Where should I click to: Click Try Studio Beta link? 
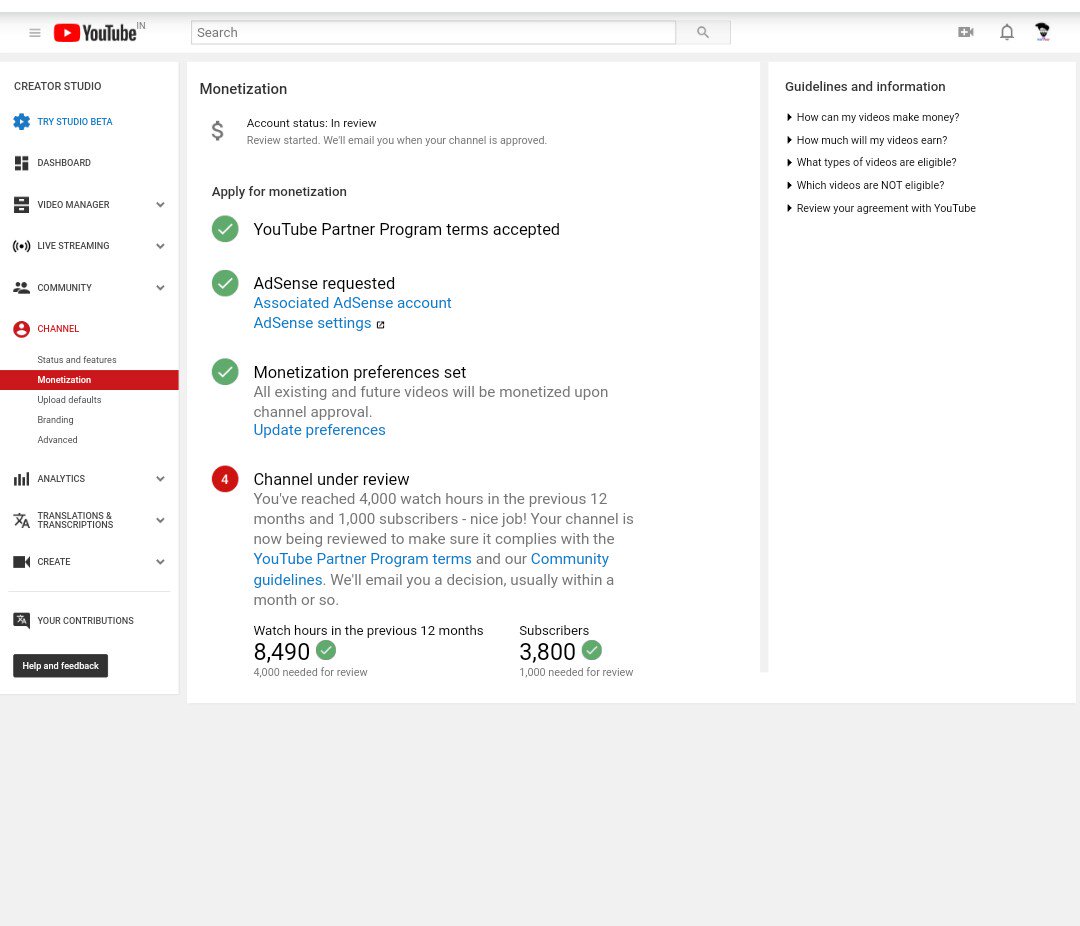click(74, 121)
